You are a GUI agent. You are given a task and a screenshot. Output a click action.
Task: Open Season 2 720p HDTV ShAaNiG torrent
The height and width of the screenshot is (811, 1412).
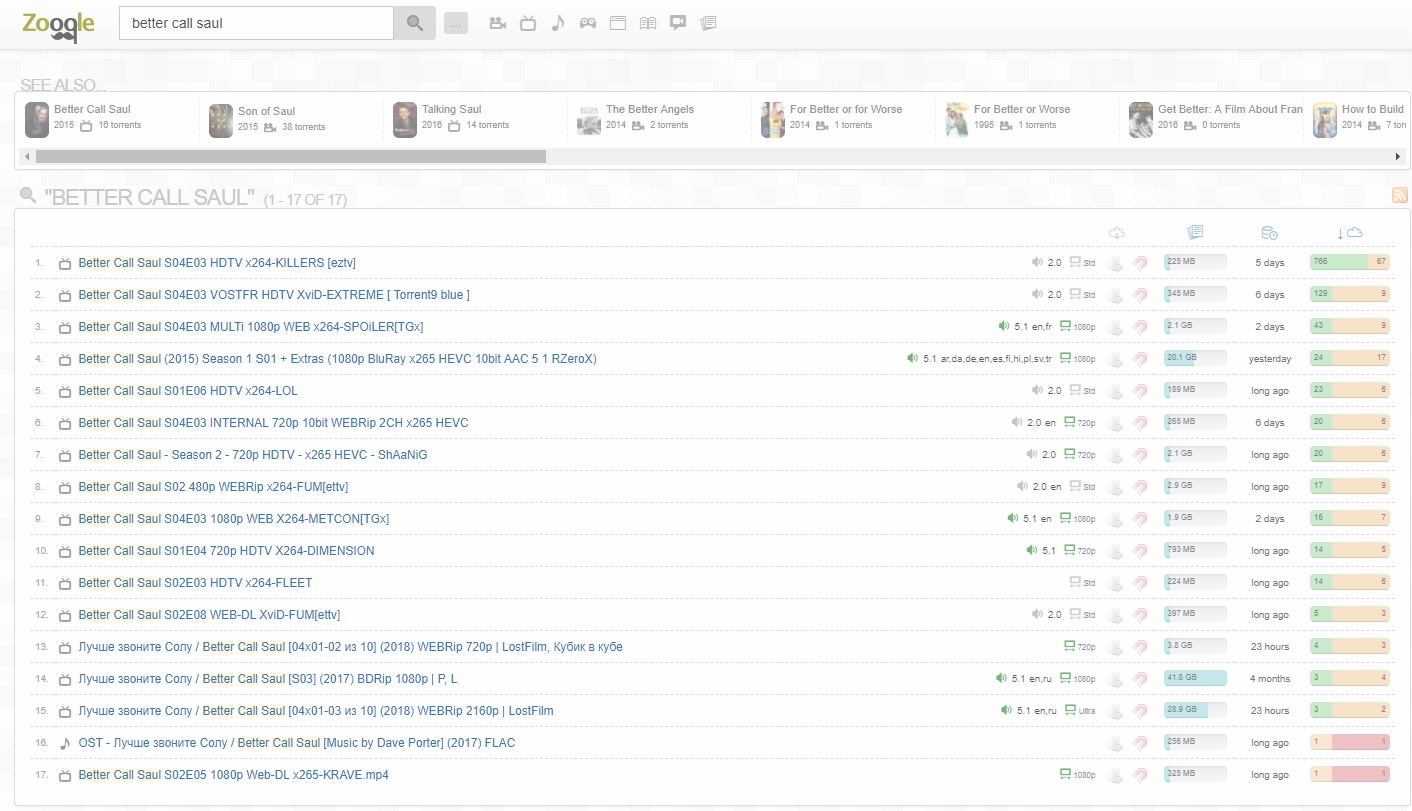click(x=253, y=455)
